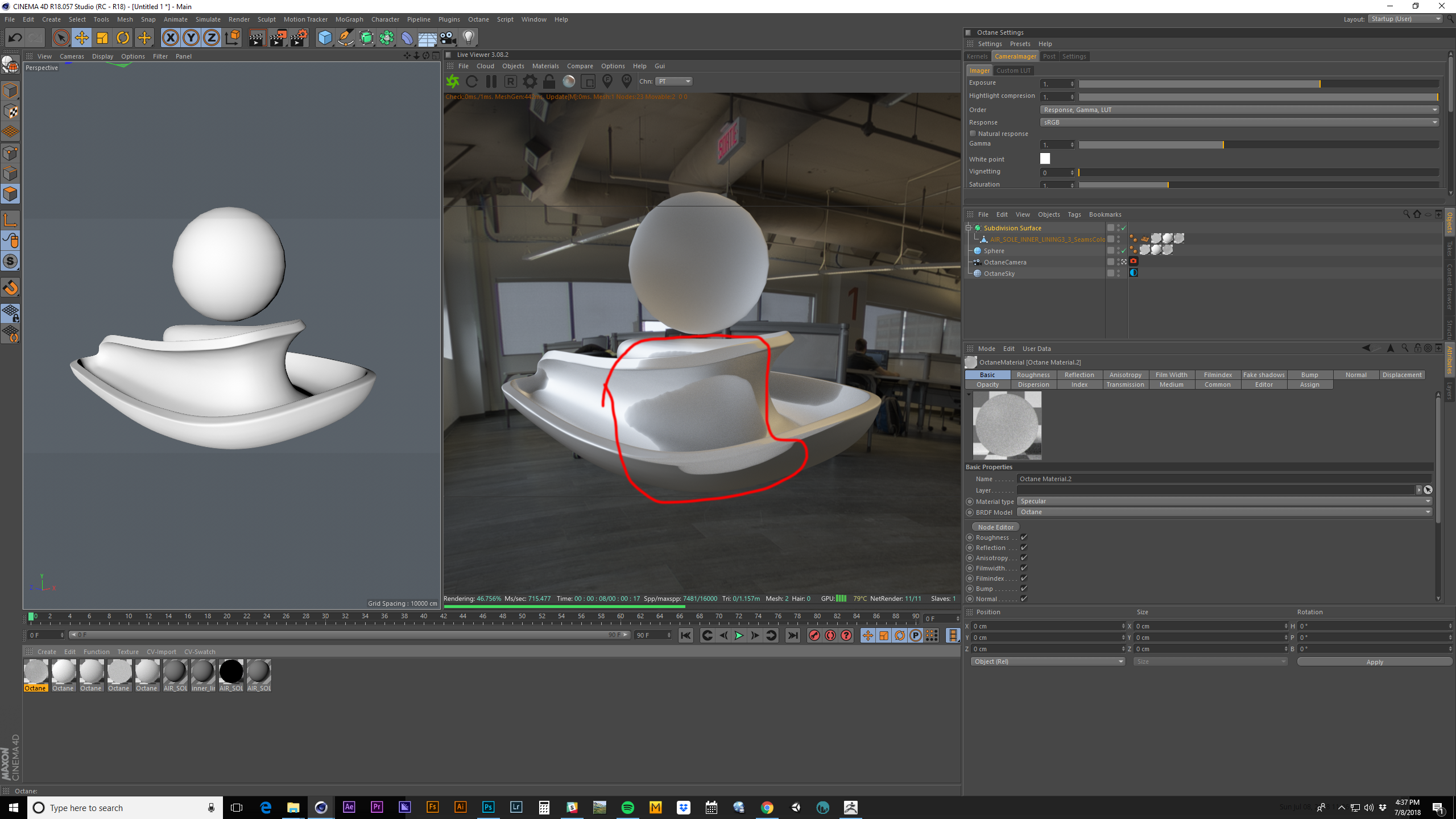Switch to the Kernels tab in Octane Settings
The height and width of the screenshot is (819, 1456).
(977, 56)
